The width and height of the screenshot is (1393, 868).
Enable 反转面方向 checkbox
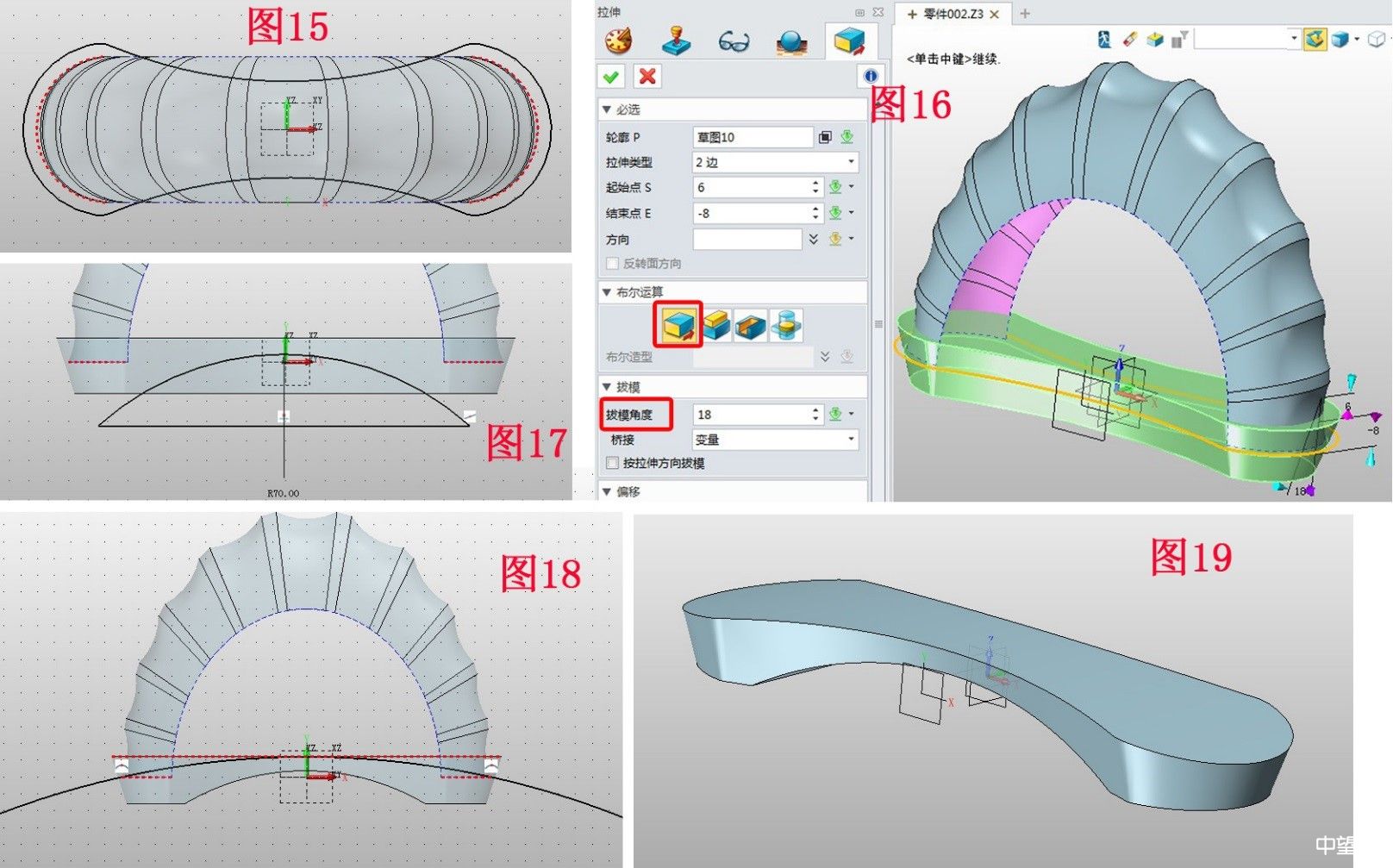613,264
